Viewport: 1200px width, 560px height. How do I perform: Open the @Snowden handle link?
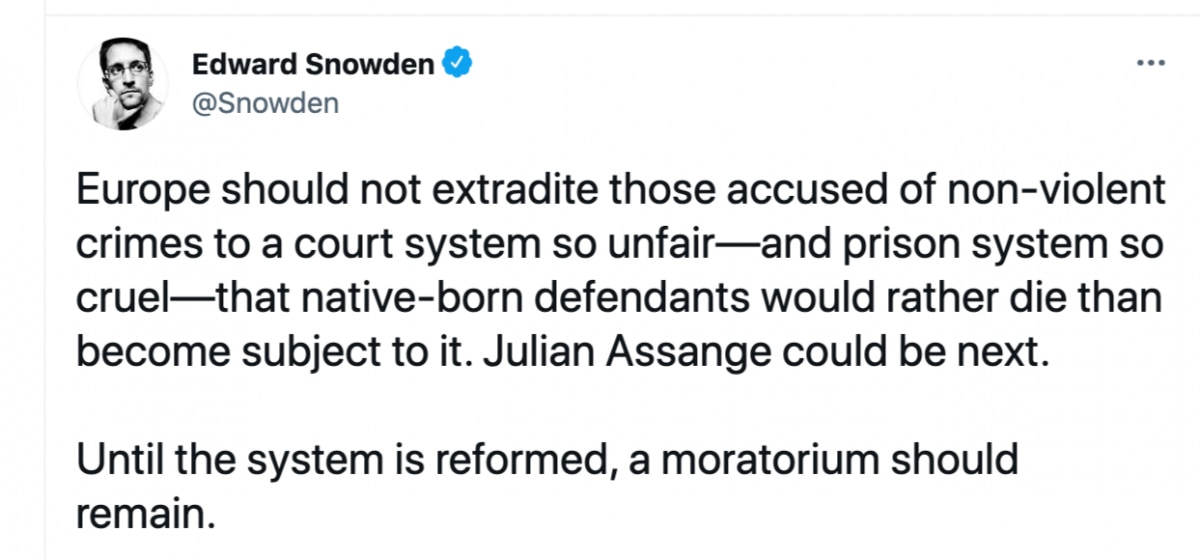coord(265,103)
